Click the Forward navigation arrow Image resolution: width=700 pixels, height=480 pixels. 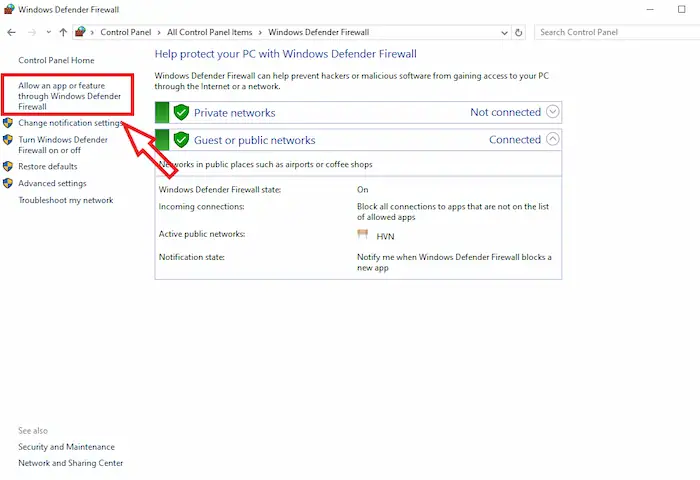click(32, 32)
